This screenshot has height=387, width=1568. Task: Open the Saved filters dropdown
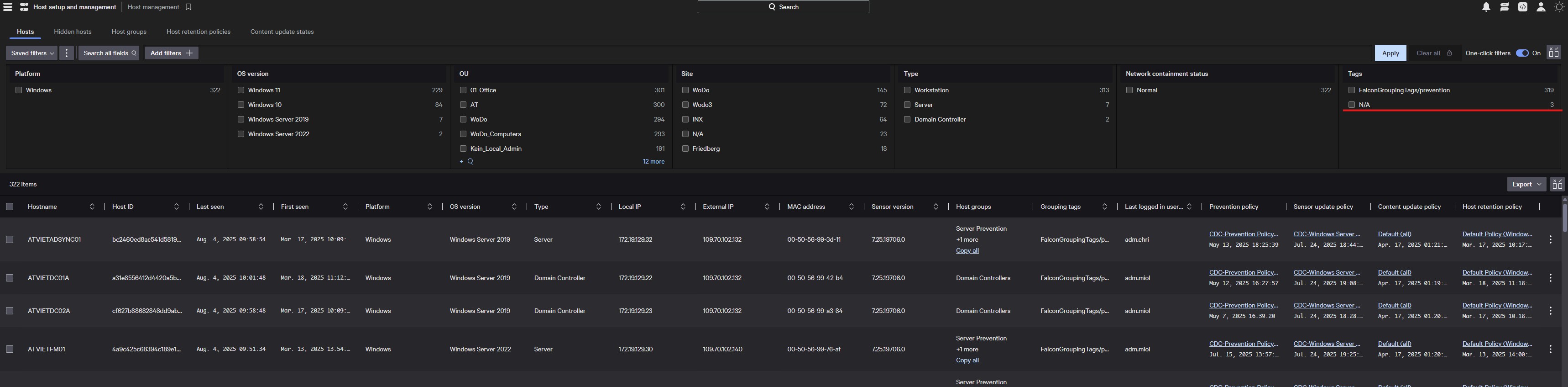[x=31, y=53]
